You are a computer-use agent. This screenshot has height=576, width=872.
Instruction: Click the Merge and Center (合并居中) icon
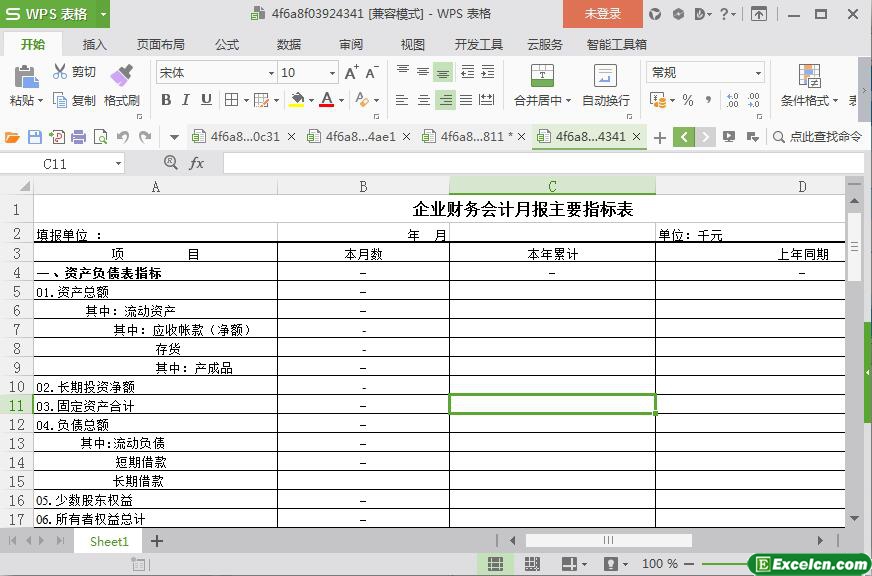point(541,76)
